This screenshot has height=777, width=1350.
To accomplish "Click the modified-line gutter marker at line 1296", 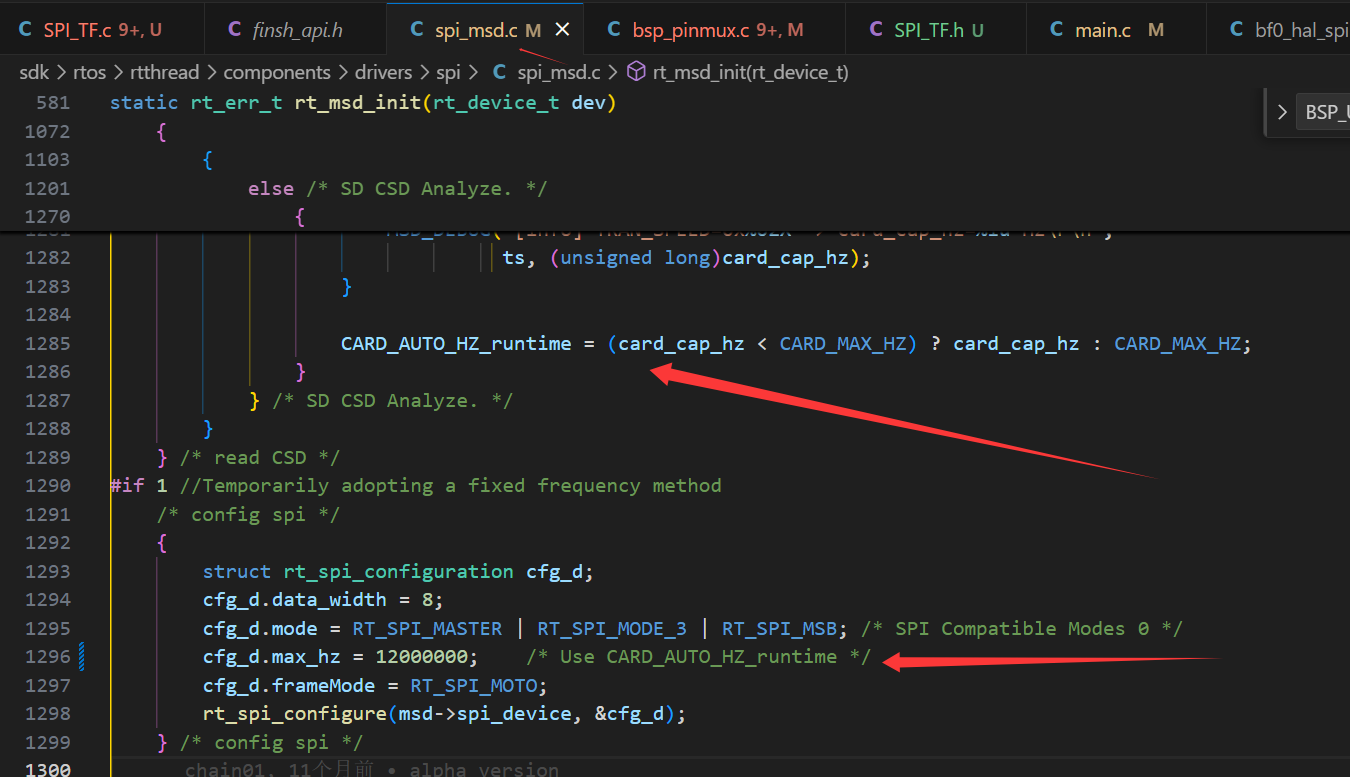I will [81, 657].
